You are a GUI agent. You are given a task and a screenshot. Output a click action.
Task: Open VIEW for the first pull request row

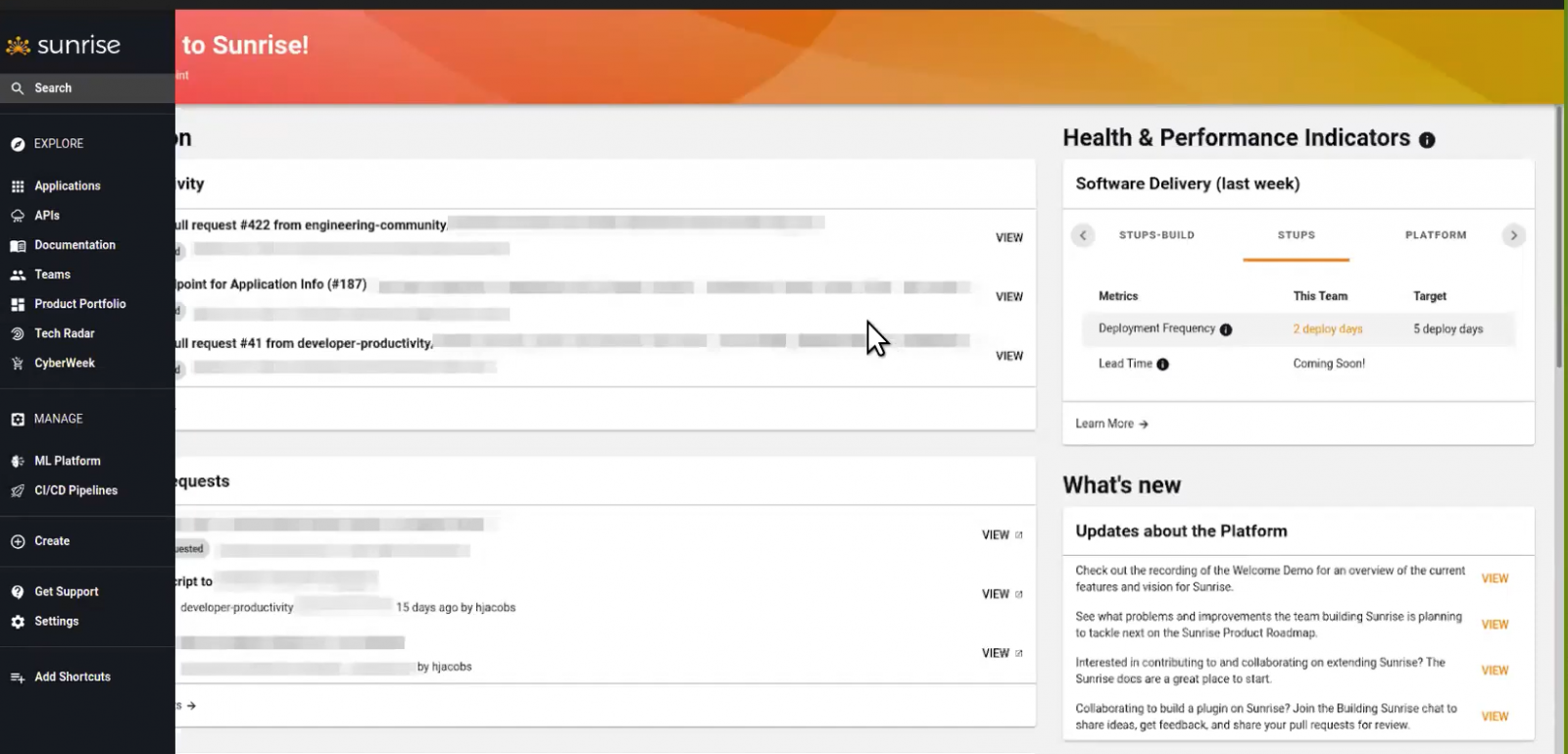pos(1002,535)
